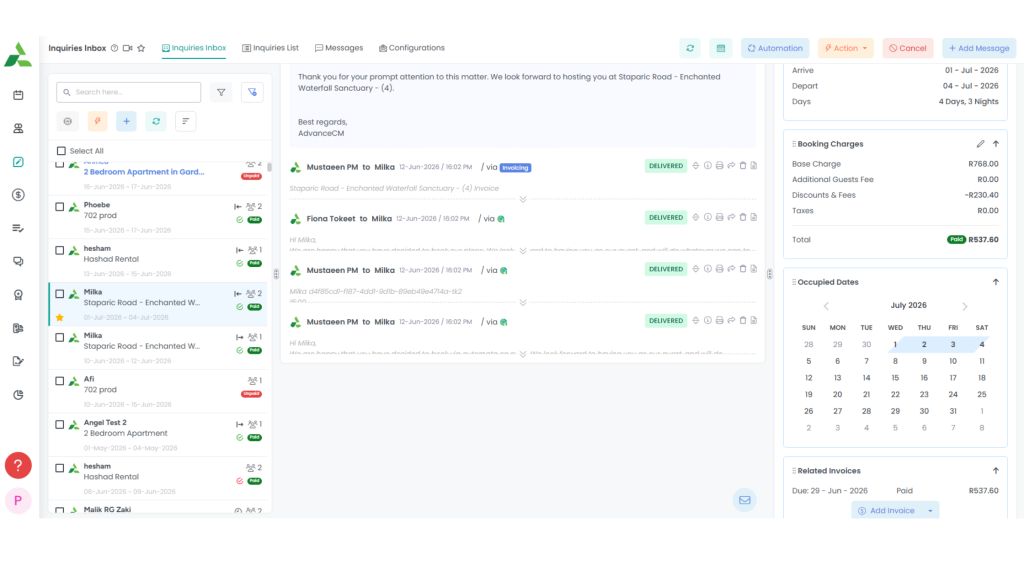Open the dollar finances icon in sidebar
The height and width of the screenshot is (576, 1024).
18,195
